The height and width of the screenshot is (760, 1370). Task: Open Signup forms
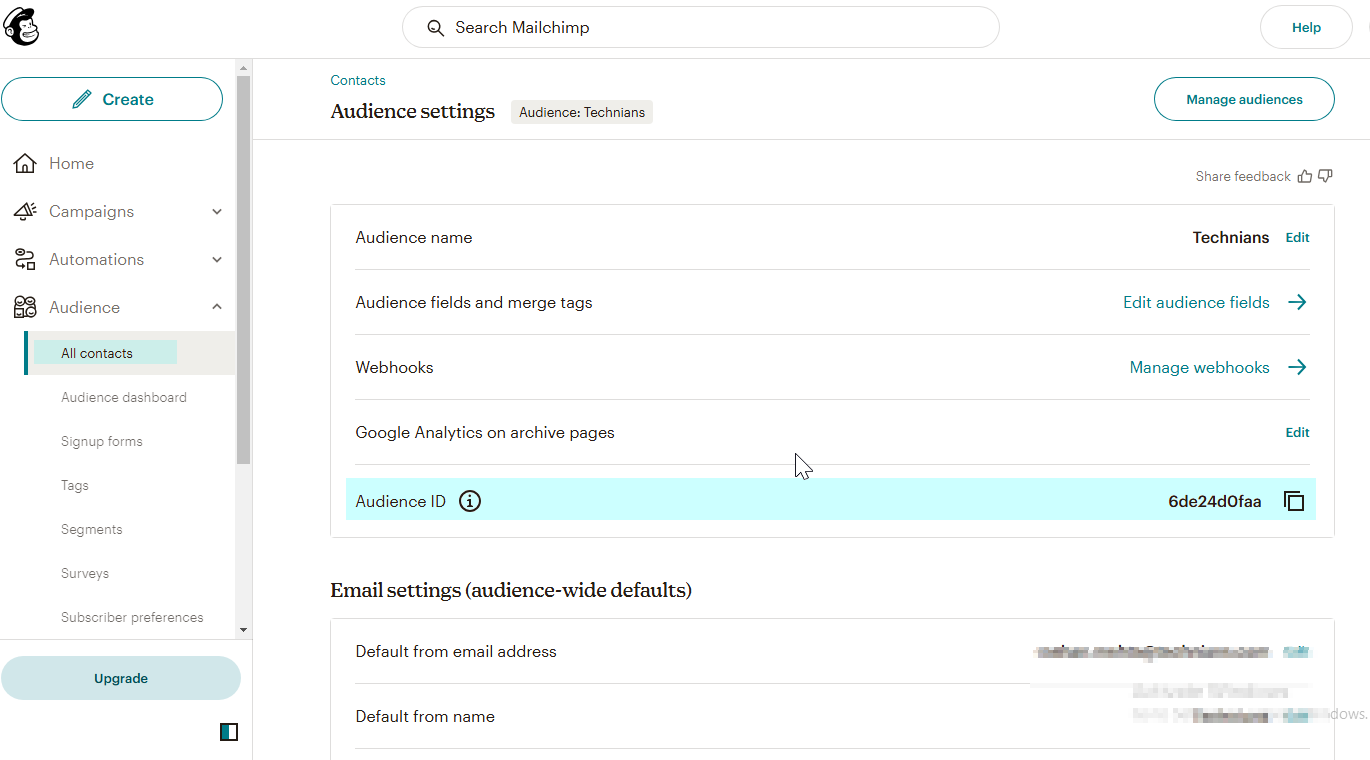(102, 441)
